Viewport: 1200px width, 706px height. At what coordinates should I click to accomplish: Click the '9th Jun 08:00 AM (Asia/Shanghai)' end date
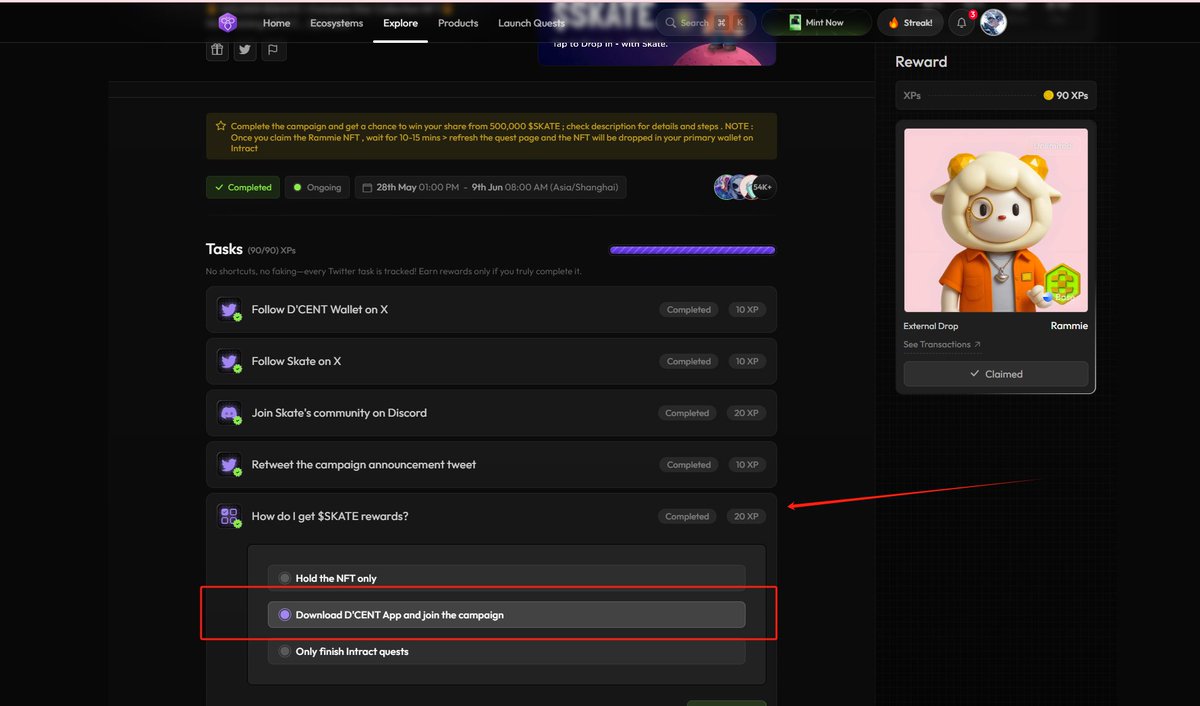544,187
